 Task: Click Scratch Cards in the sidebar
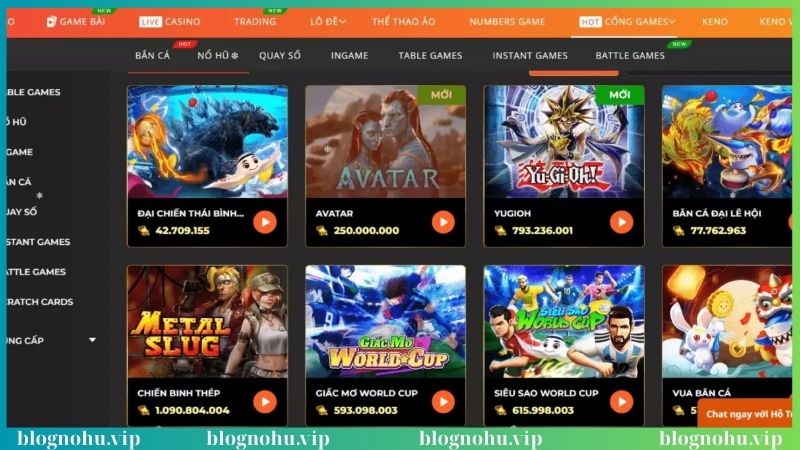click(x=40, y=302)
